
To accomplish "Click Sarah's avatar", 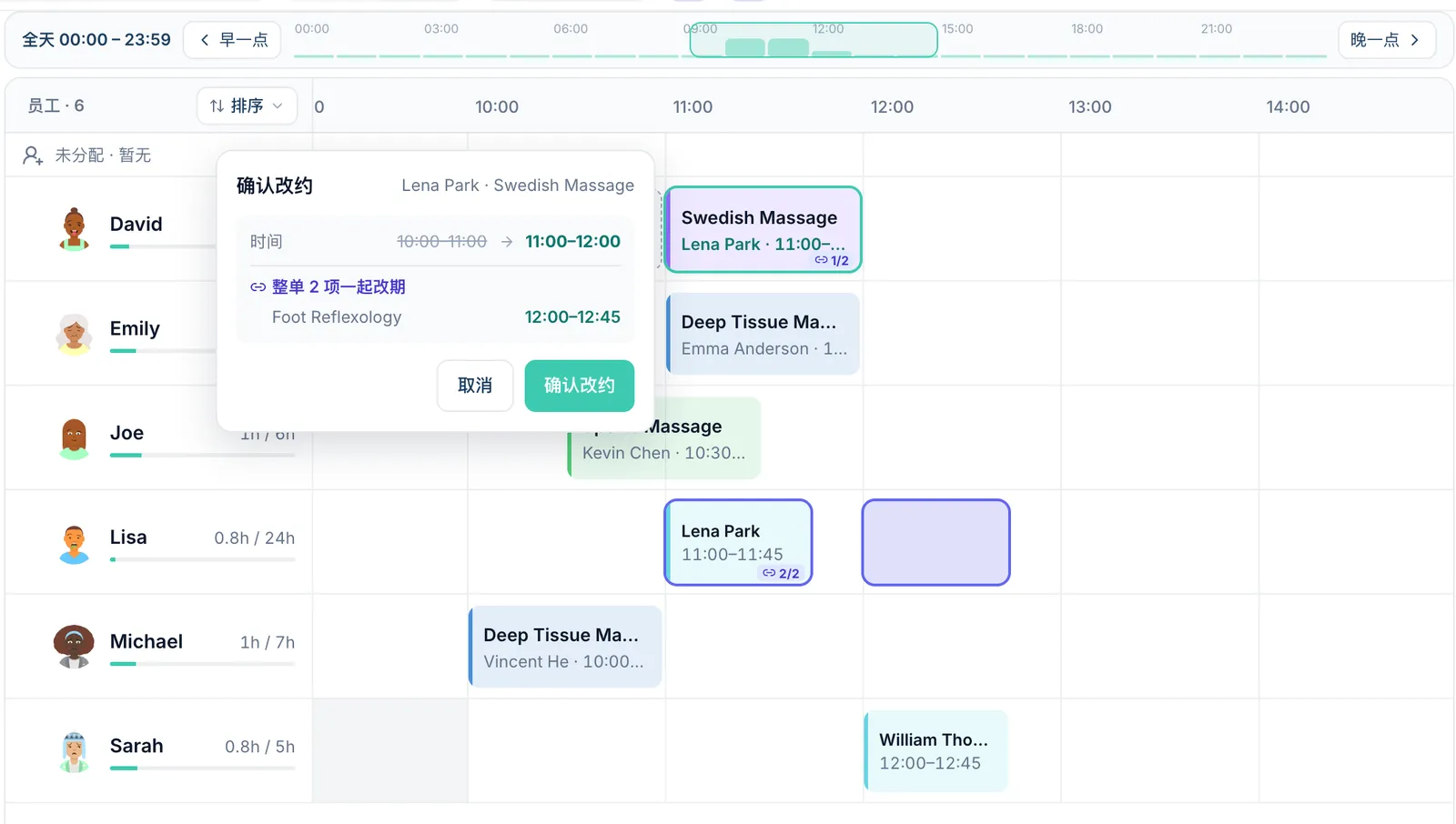I will 74,751.
